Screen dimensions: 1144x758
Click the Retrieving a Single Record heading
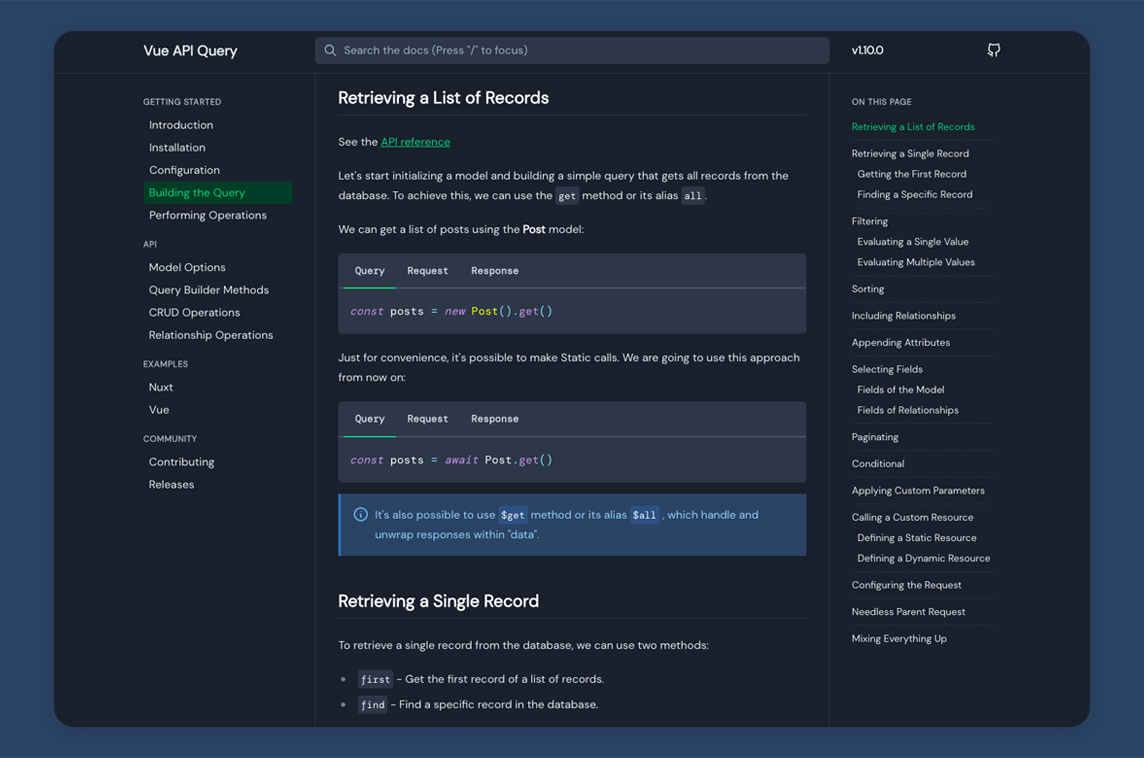point(438,601)
